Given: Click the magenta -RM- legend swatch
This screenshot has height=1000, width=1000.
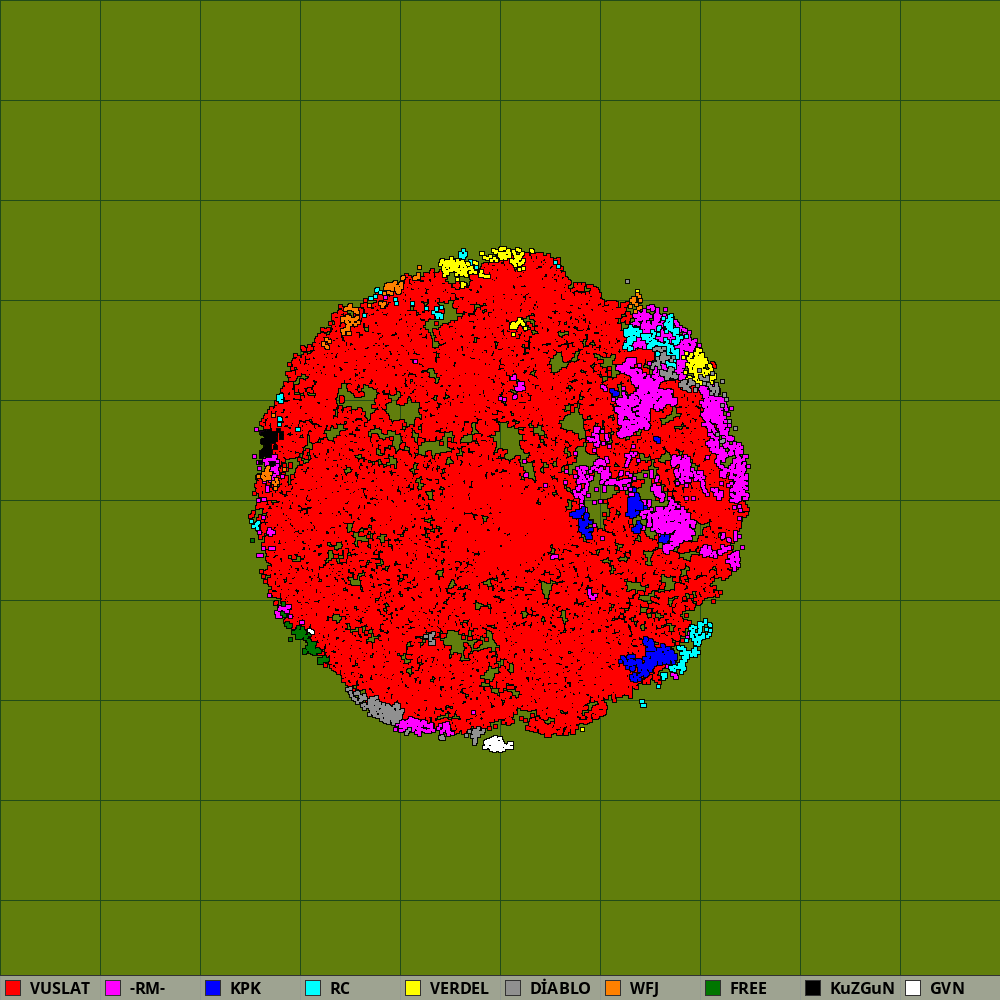Looking at the screenshot, I should (113, 988).
